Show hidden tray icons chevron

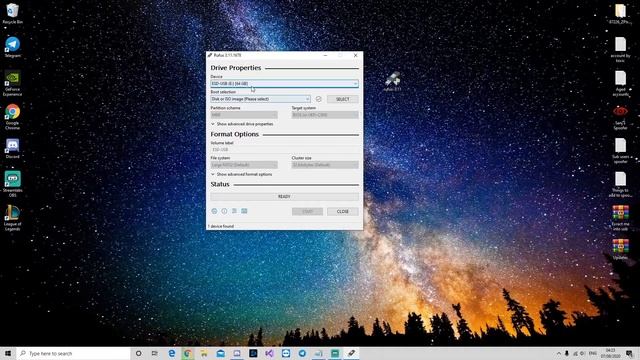558,353
